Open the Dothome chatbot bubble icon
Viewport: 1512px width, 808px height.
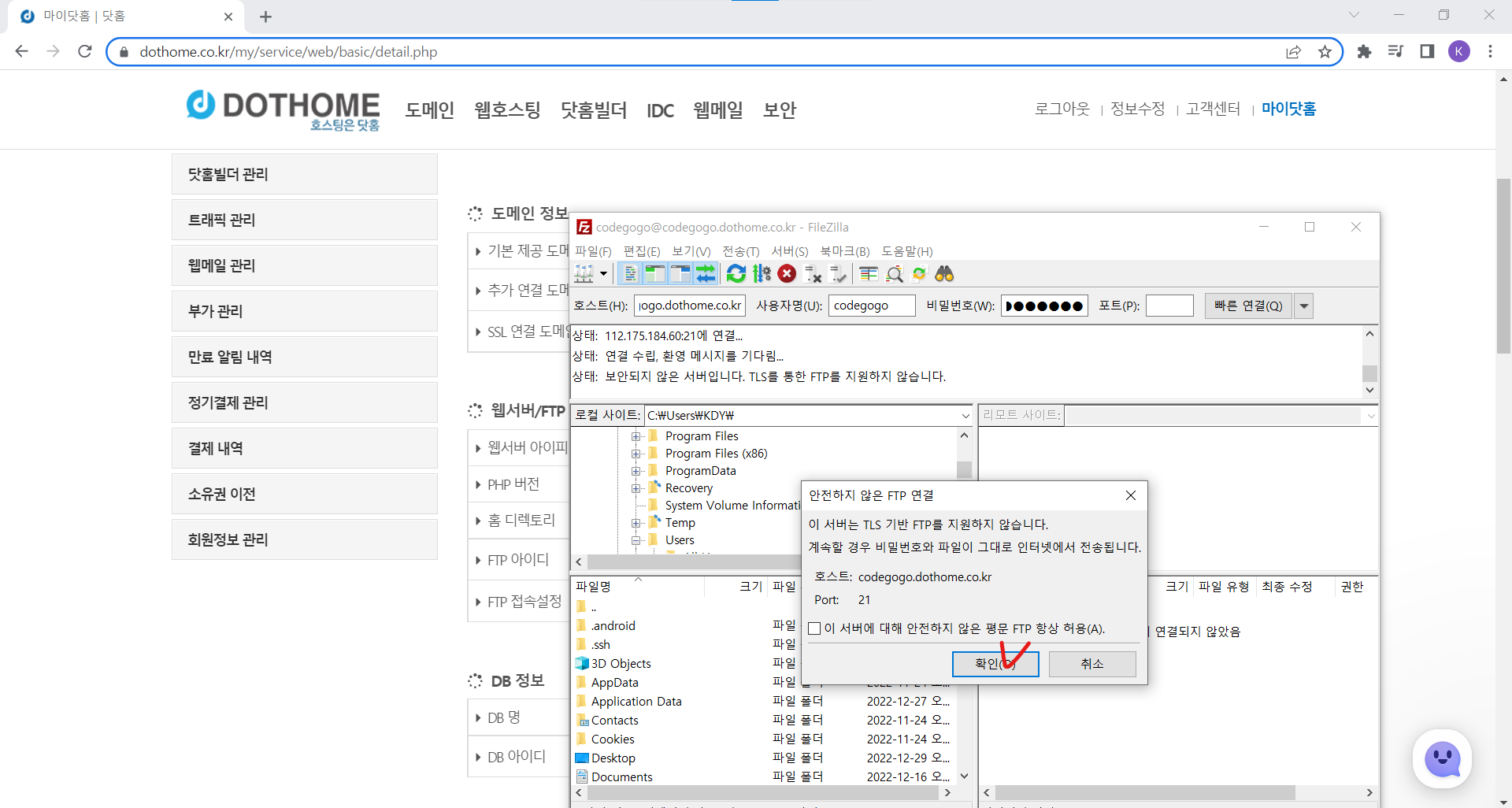coord(1443,759)
